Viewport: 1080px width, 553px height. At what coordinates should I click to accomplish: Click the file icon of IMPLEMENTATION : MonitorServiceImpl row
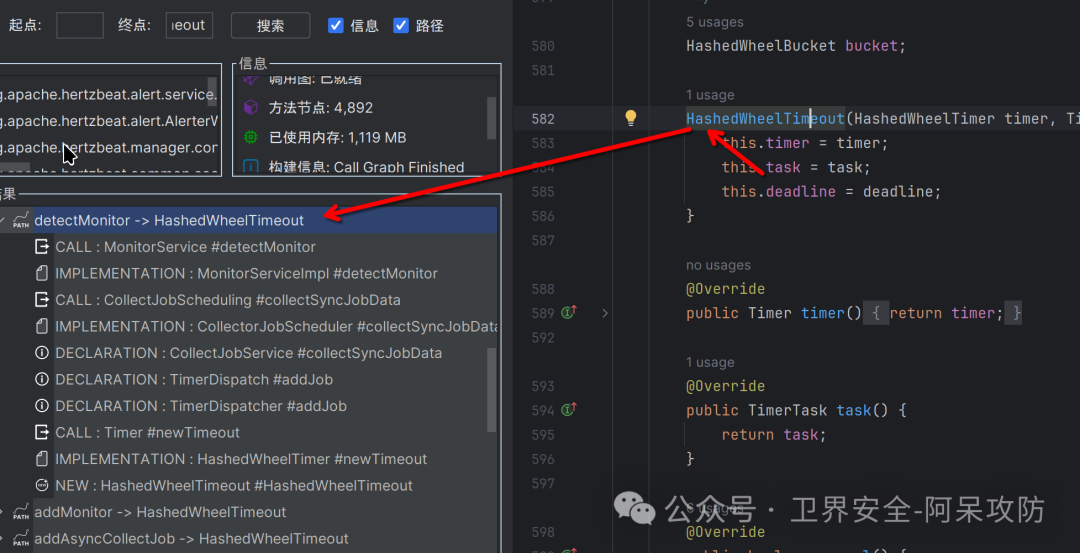click(x=43, y=273)
